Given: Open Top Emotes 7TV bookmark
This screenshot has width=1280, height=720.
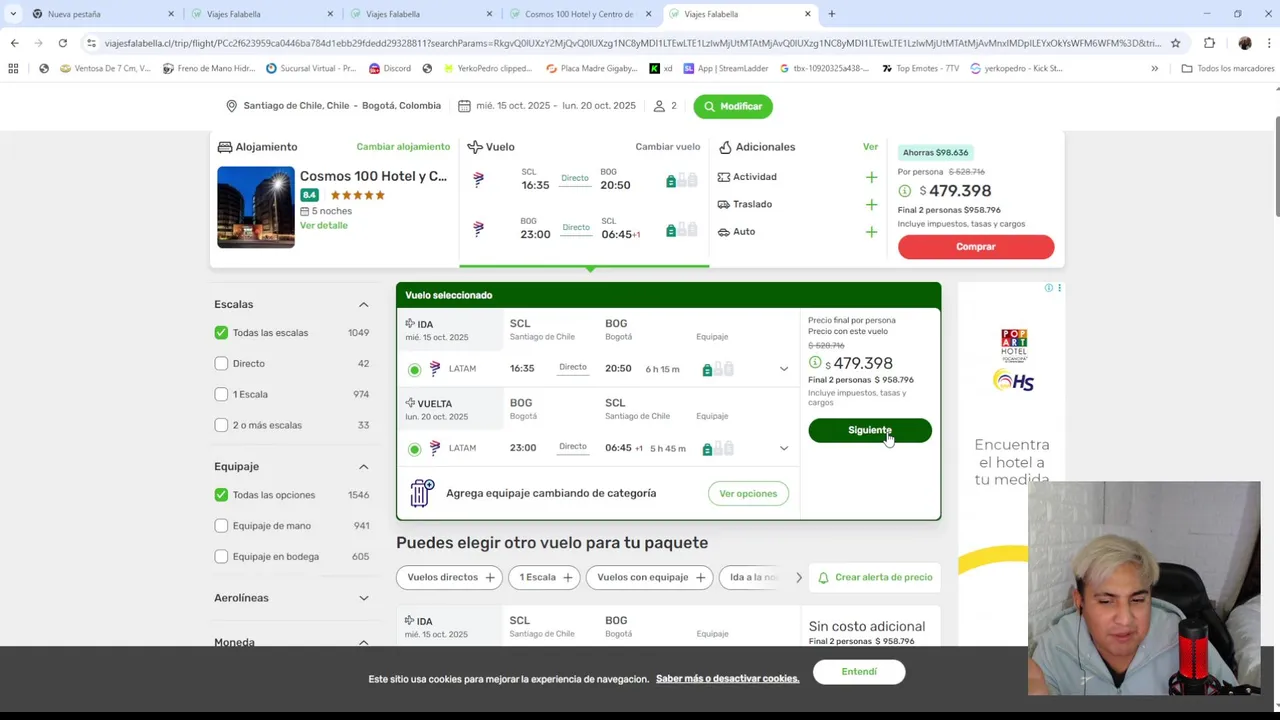Looking at the screenshot, I should (x=920, y=68).
